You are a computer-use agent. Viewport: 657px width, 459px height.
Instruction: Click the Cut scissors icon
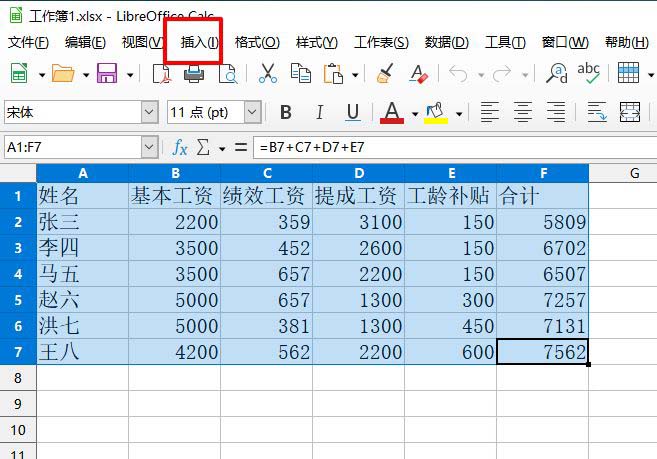pos(268,73)
